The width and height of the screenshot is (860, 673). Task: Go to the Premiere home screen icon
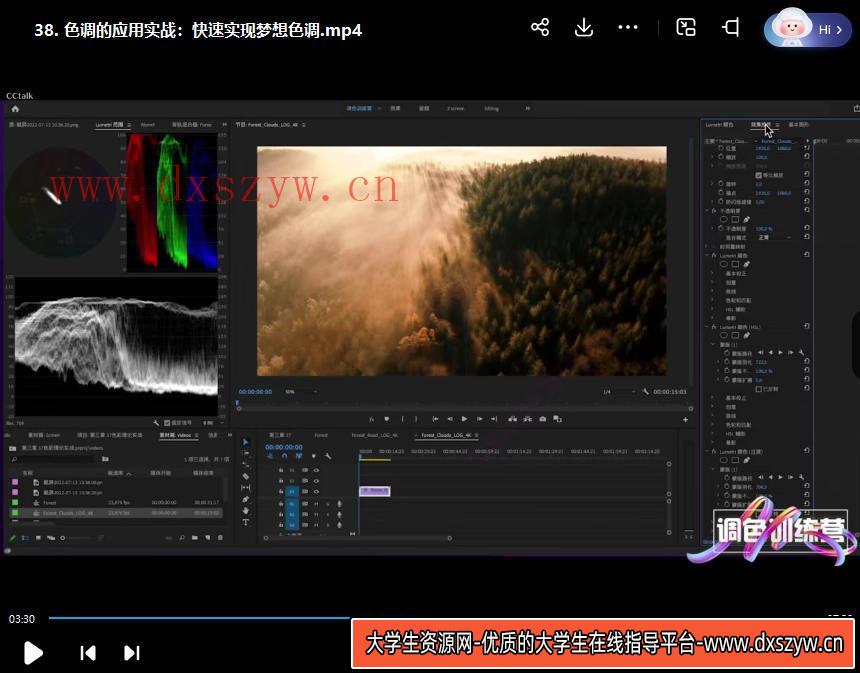pos(15,109)
